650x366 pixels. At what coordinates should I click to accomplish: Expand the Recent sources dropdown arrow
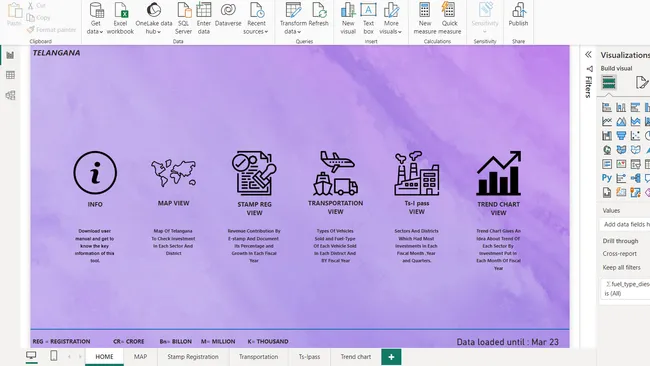point(266,32)
